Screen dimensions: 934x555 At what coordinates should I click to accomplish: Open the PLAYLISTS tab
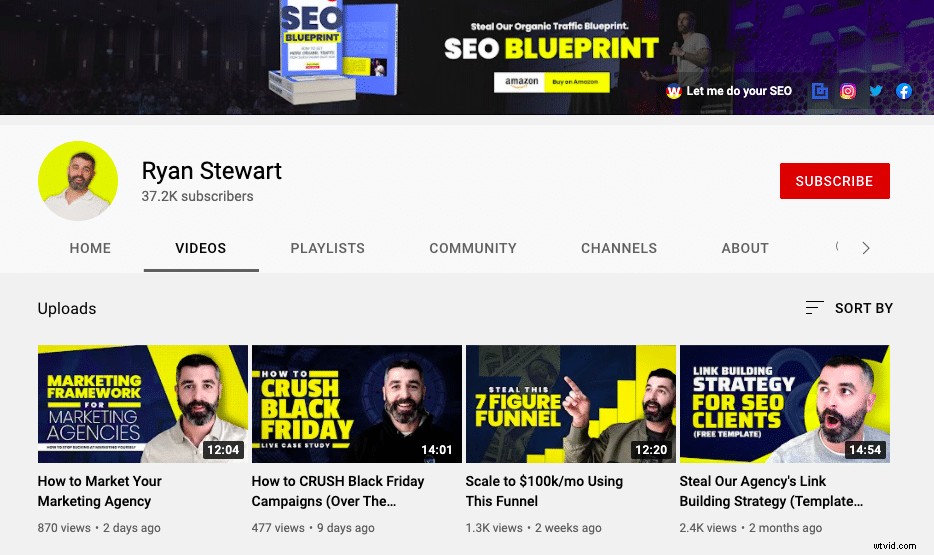click(328, 248)
